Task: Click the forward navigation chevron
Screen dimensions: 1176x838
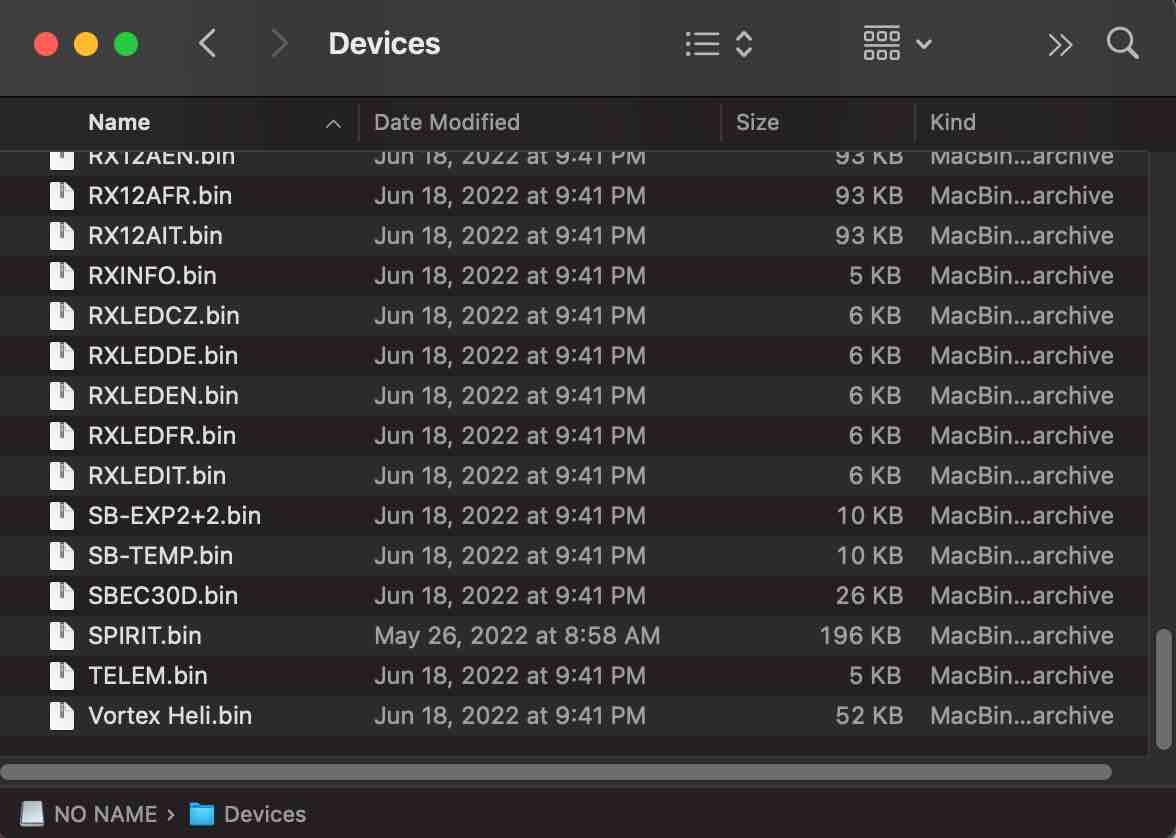Action: [x=279, y=44]
